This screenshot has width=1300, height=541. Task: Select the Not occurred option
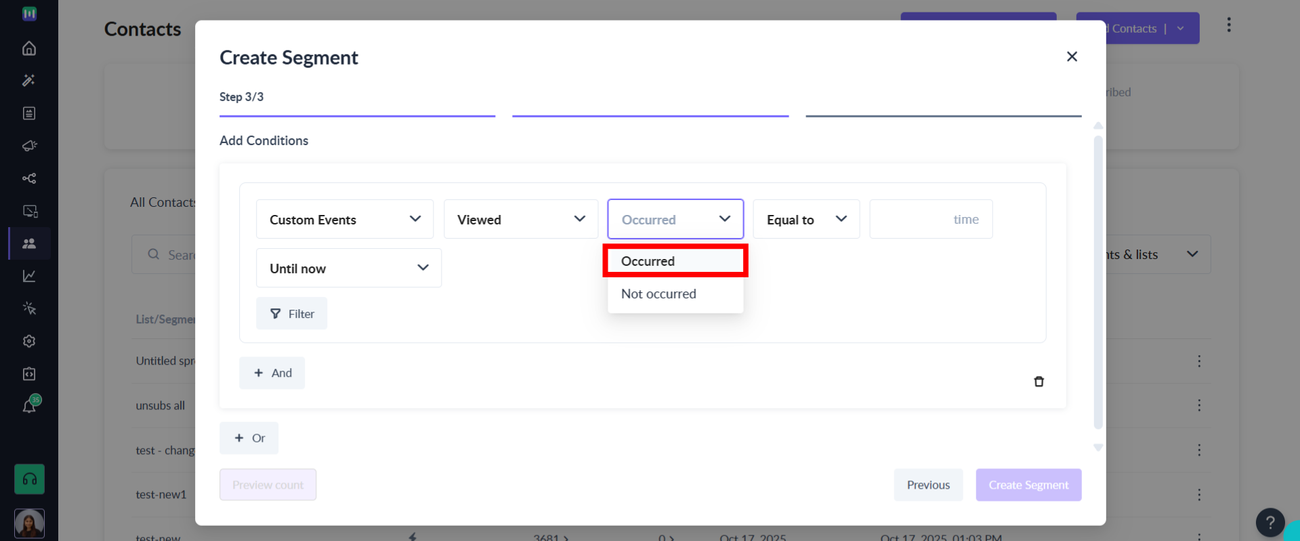click(675, 294)
